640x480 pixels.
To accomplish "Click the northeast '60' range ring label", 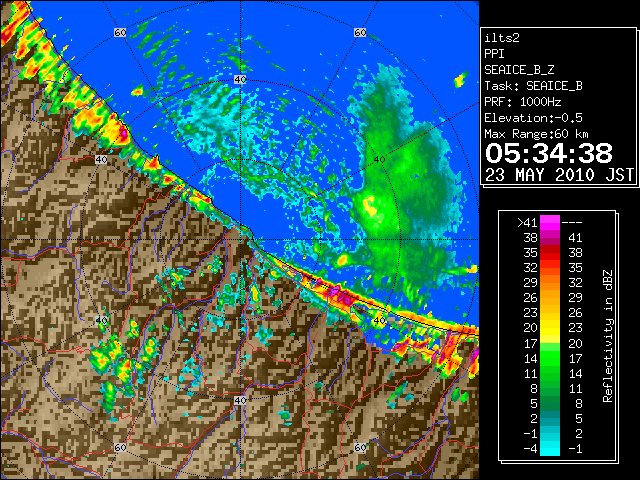I will coord(360,32).
